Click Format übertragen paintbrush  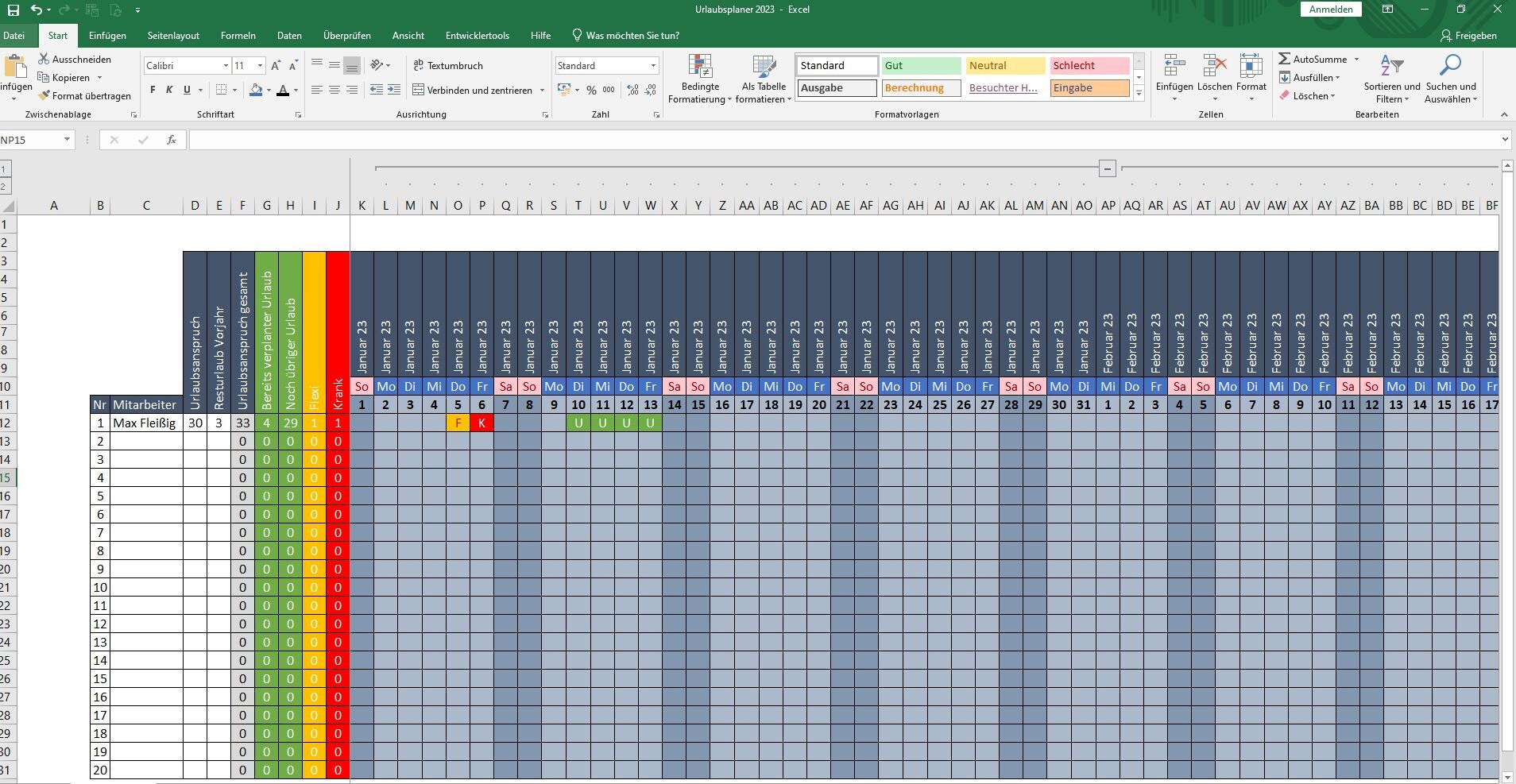44,95
